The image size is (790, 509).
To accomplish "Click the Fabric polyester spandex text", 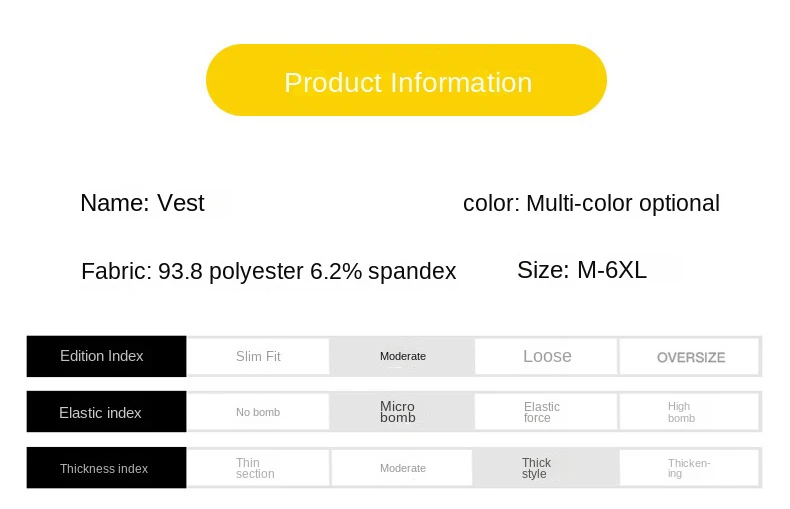I will pos(268,271).
